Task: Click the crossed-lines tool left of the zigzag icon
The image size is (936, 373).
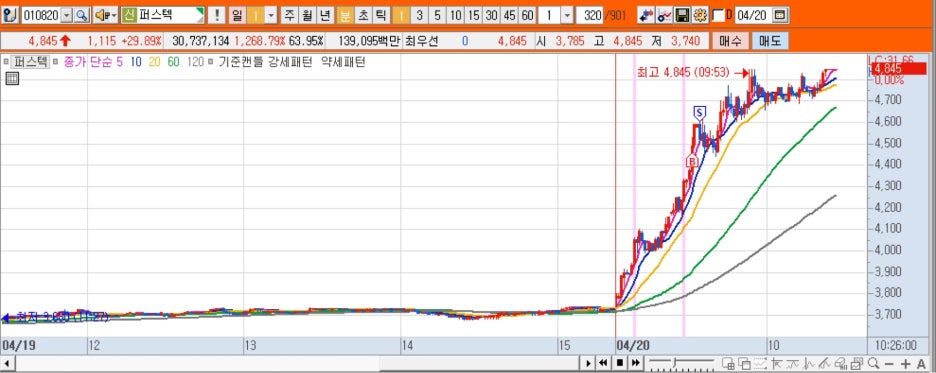Action: 777,363
